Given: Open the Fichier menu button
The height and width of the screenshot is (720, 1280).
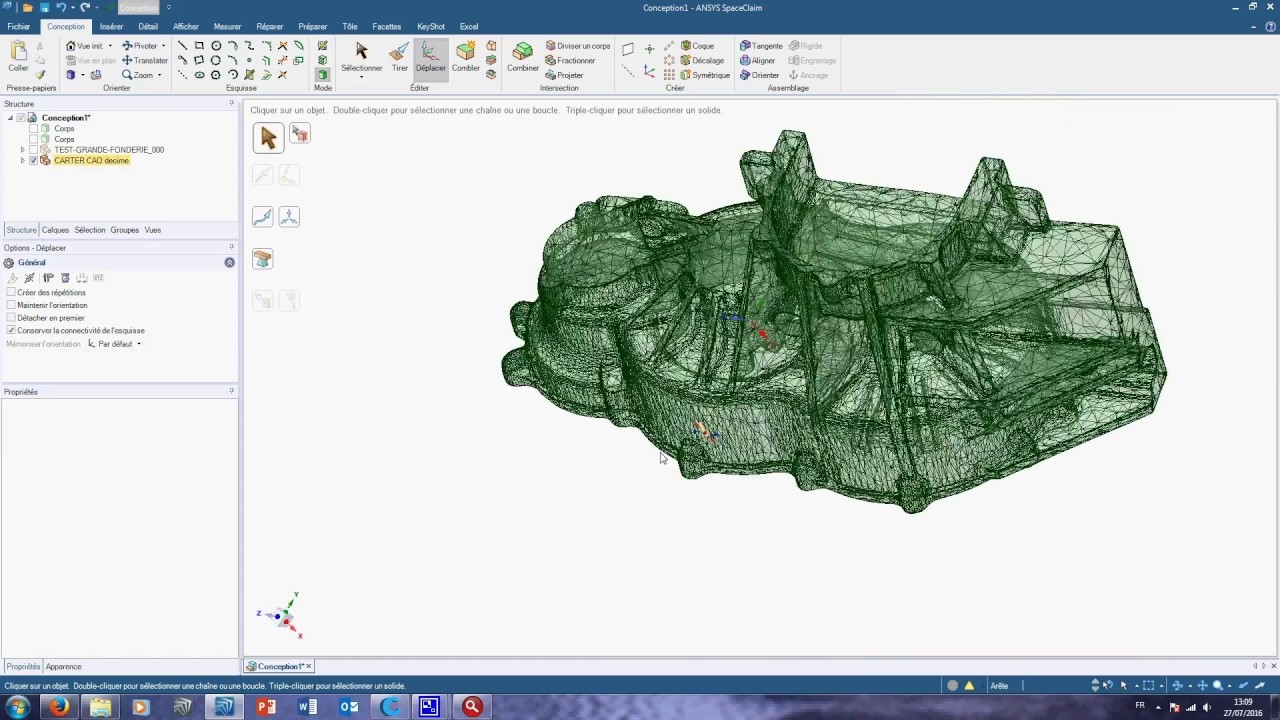Looking at the screenshot, I should point(18,27).
